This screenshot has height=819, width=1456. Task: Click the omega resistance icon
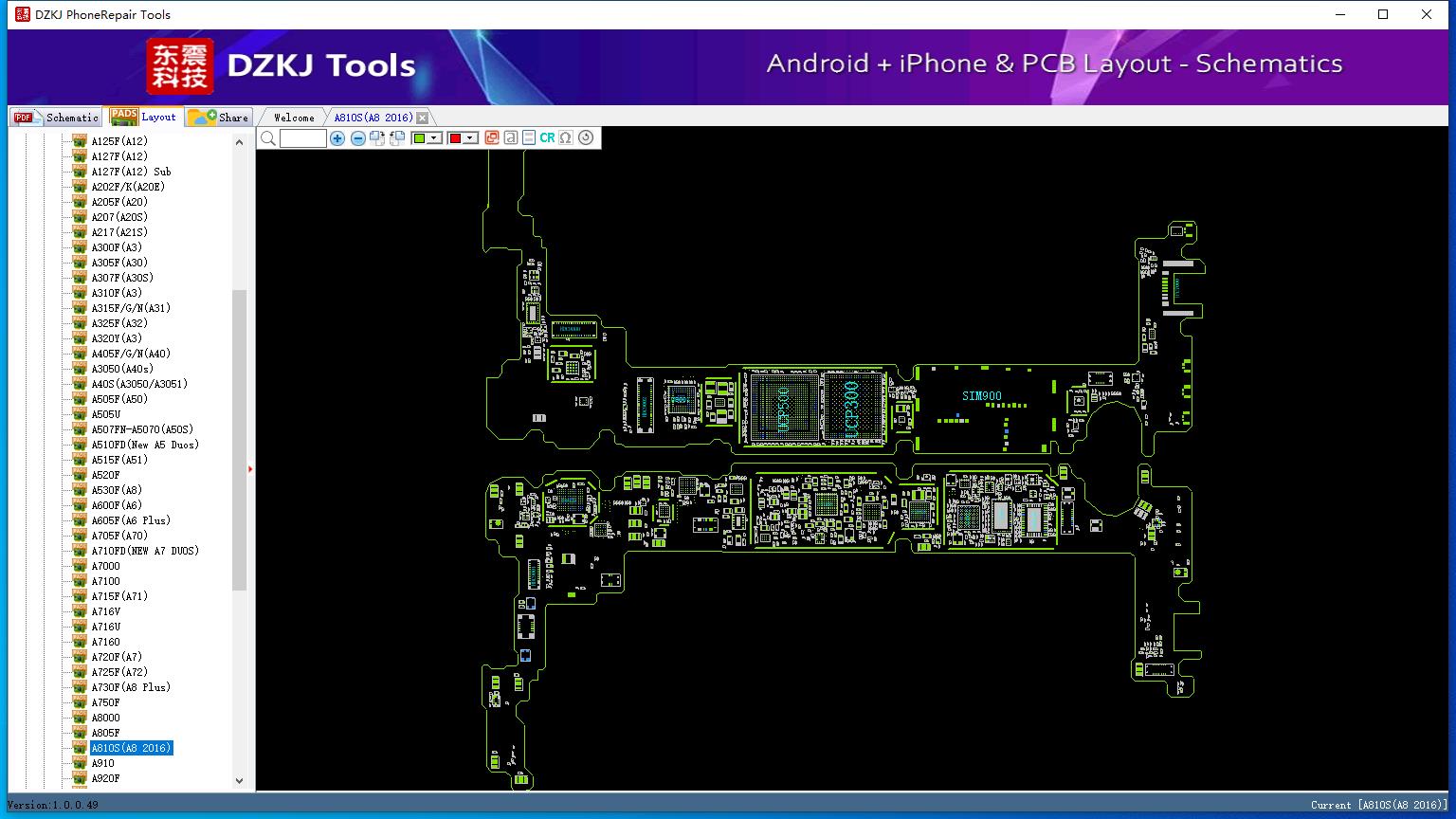[x=566, y=138]
